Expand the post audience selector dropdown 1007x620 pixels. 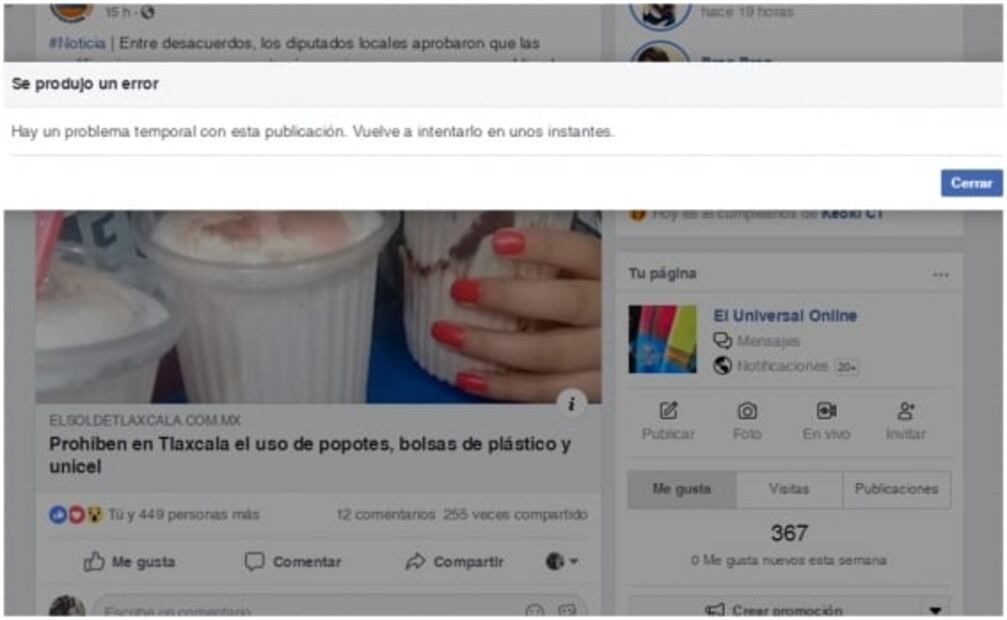click(x=563, y=562)
